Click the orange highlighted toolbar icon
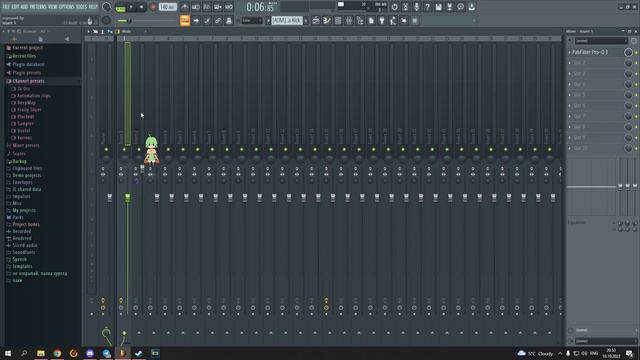Image resolution: width=640 pixels, height=360 pixels. click(x=185, y=20)
